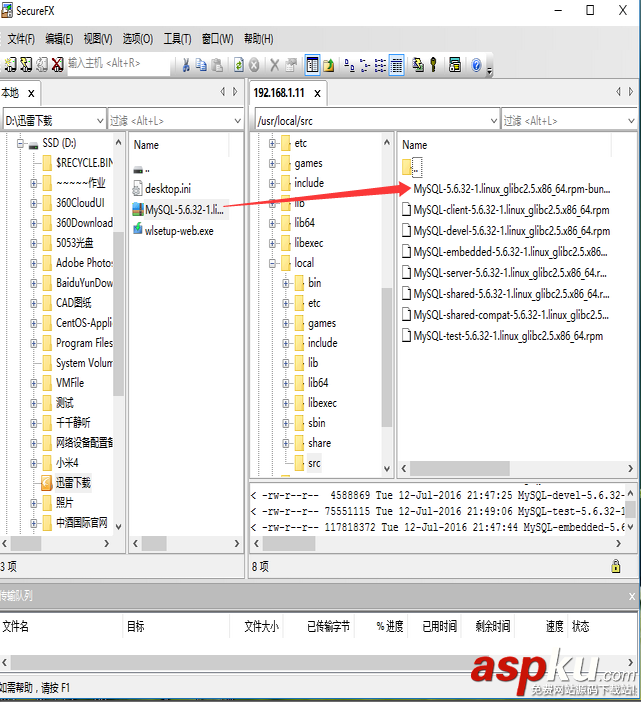Screen dimensions: 641x702
Task: Click the remote Name column header
Action: click(415, 145)
